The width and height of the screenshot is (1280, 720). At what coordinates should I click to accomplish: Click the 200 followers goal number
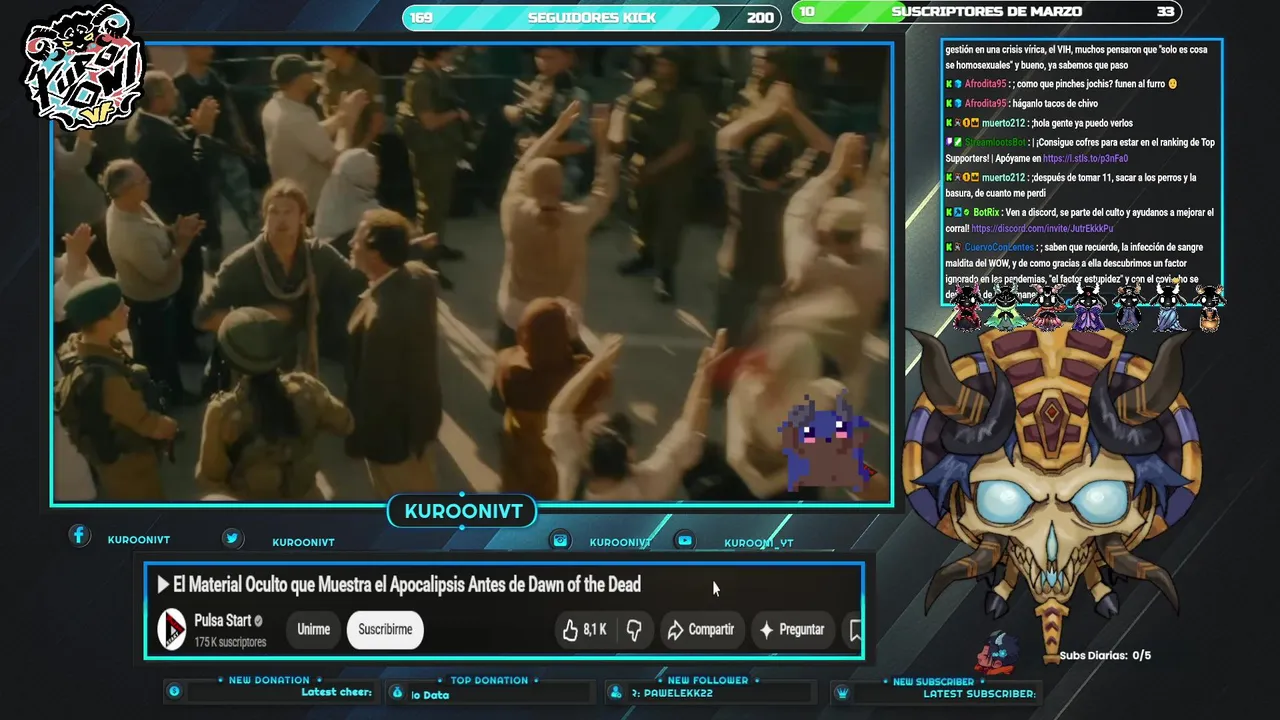(760, 18)
